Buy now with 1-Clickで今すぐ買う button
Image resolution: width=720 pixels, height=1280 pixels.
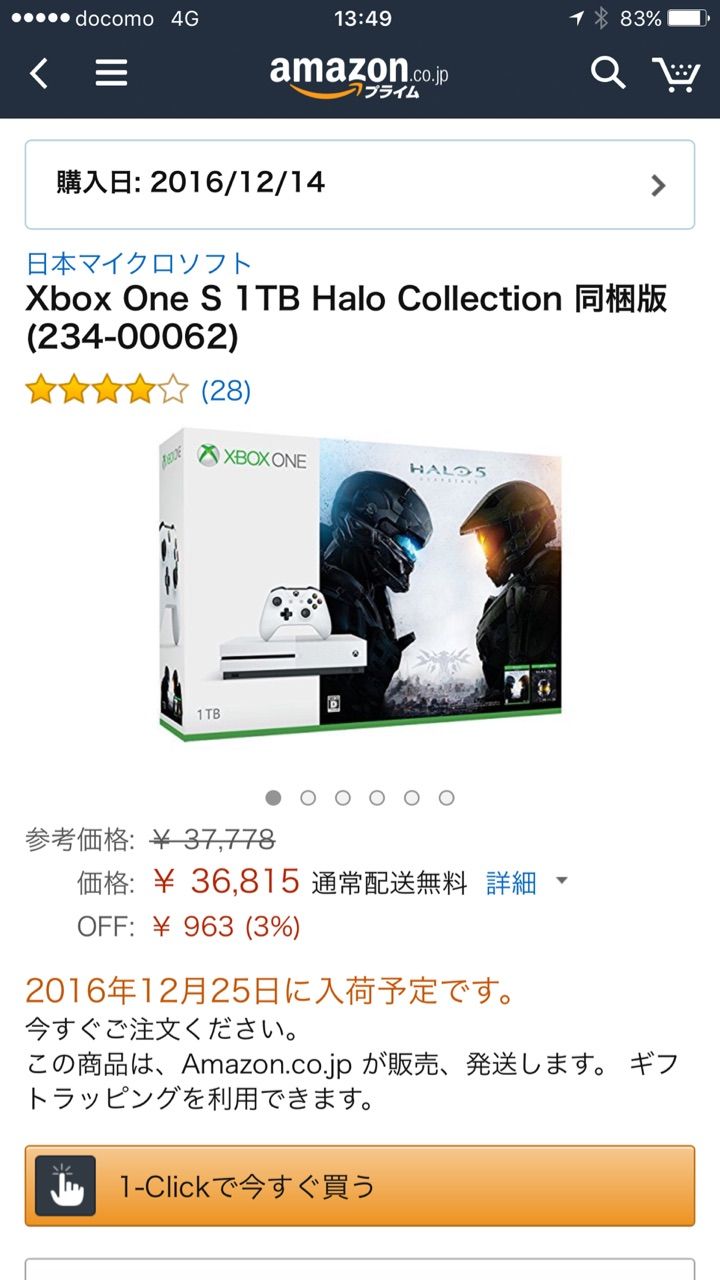(x=360, y=1186)
